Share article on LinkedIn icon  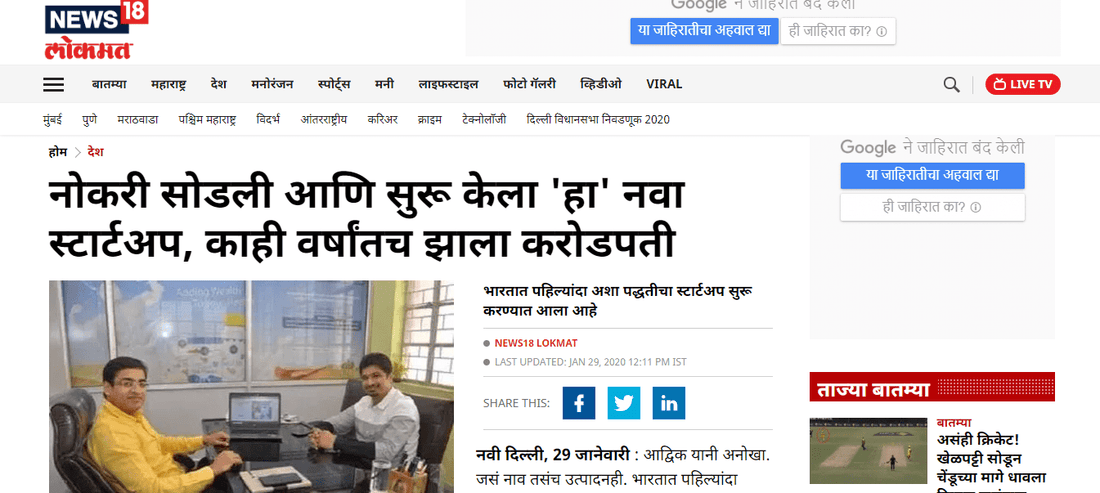(x=669, y=403)
